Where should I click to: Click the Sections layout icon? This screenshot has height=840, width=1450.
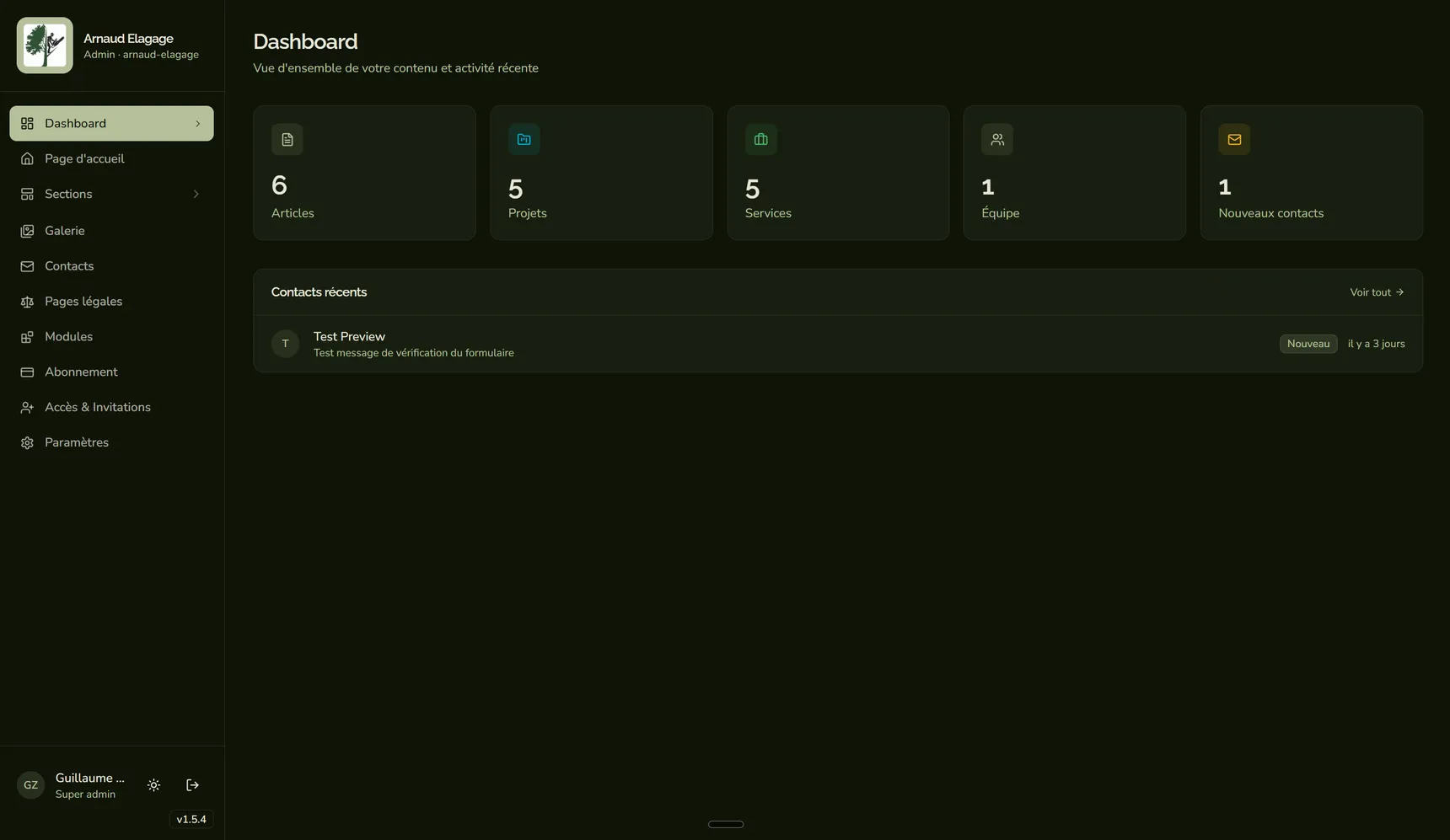[27, 195]
